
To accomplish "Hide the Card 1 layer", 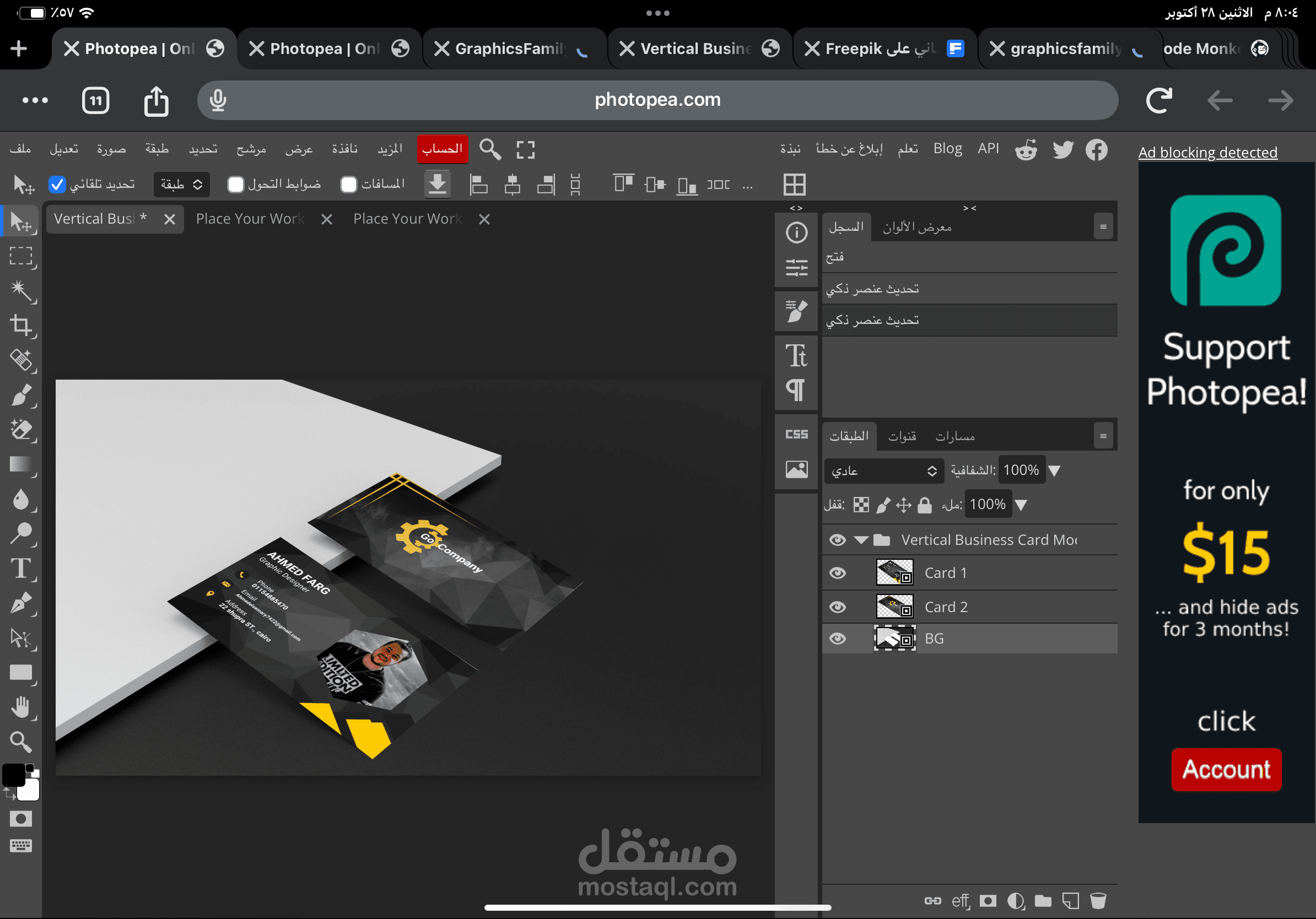I will (x=838, y=573).
